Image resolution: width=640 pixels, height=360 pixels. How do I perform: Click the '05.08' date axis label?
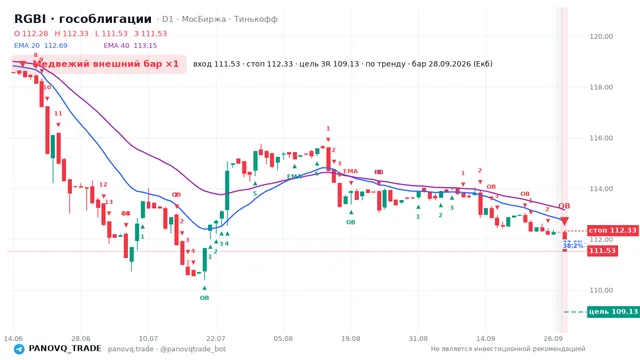click(283, 338)
